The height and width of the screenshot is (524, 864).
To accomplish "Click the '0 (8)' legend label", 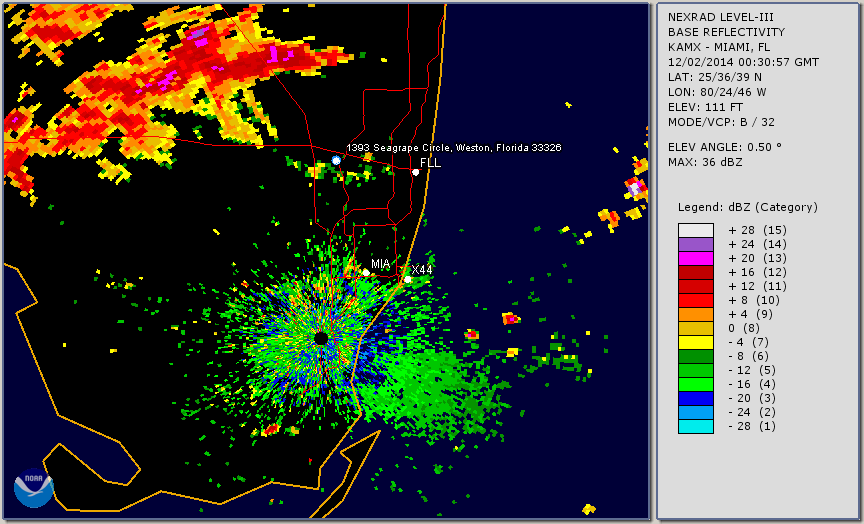I will pyautogui.click(x=744, y=328).
